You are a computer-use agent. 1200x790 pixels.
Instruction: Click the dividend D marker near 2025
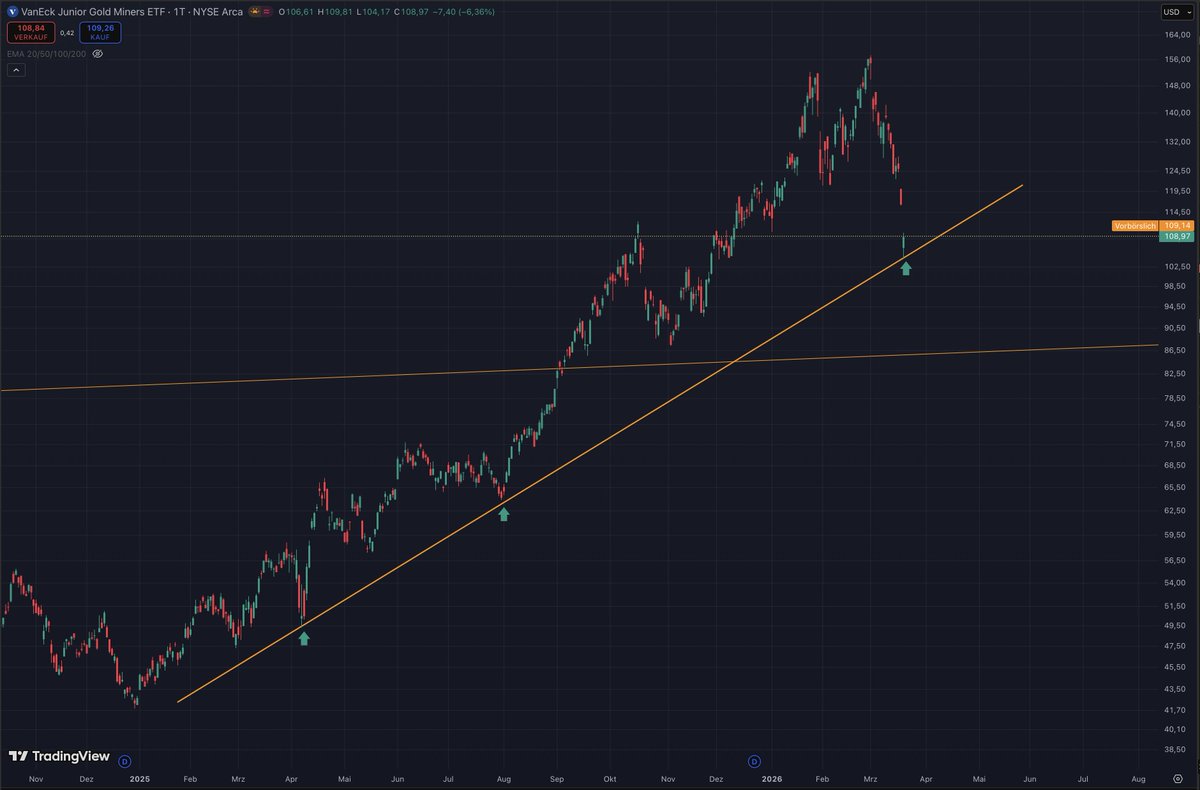[125, 761]
